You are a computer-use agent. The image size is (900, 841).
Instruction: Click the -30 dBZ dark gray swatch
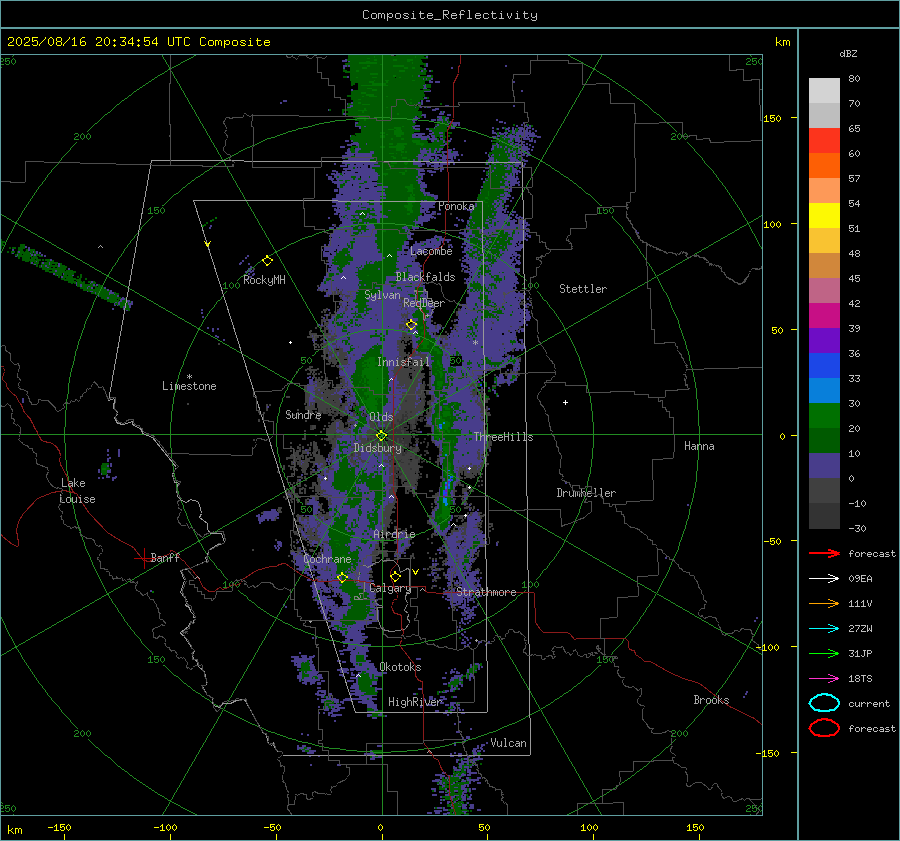click(824, 516)
